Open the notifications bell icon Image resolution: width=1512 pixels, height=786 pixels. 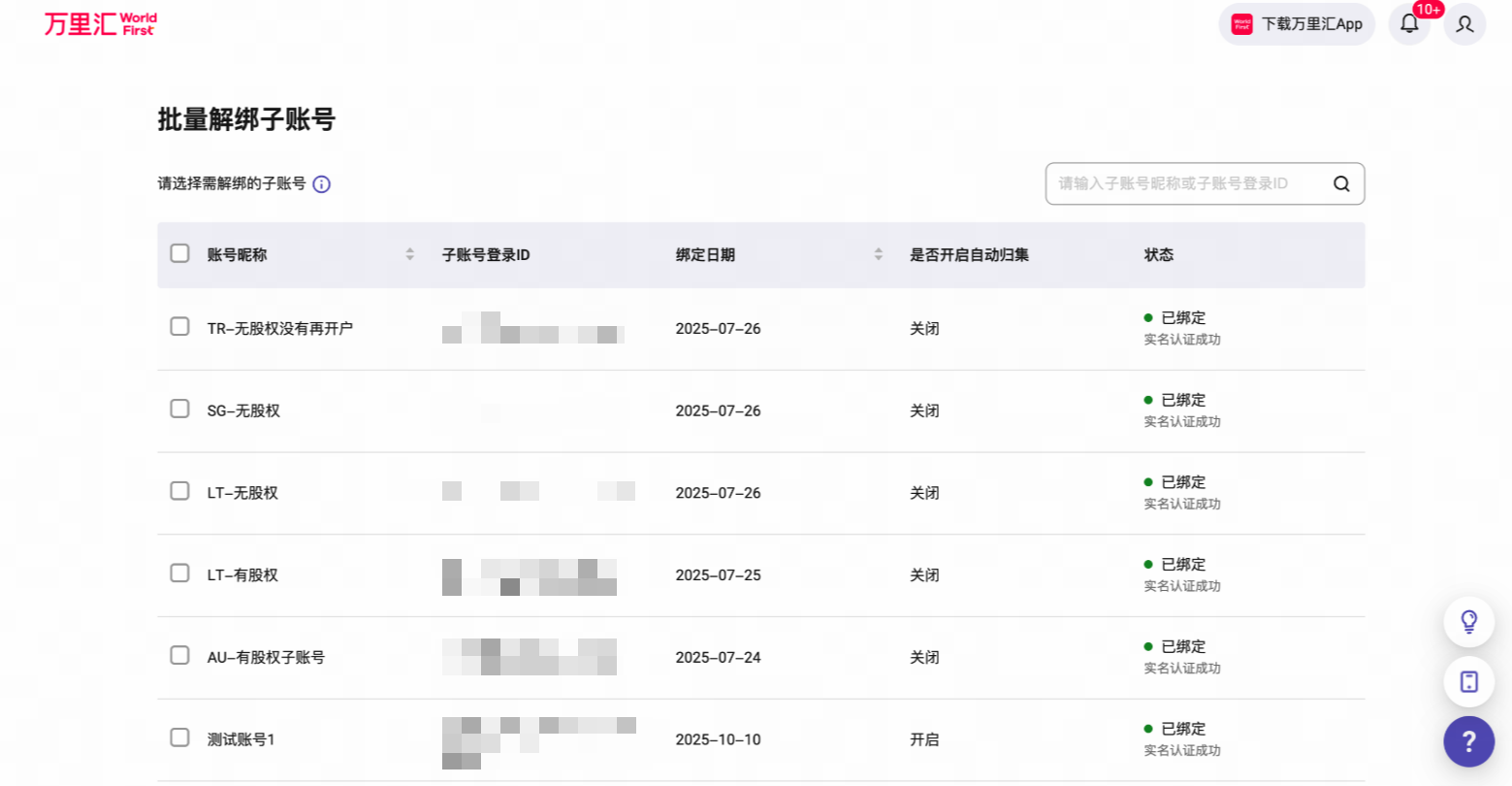point(1409,23)
